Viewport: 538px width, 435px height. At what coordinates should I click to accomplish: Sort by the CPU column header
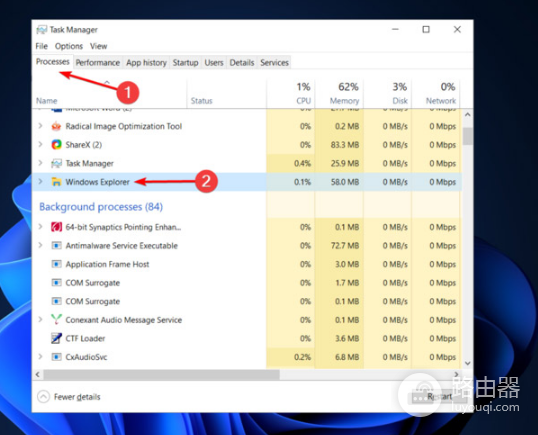coord(290,94)
